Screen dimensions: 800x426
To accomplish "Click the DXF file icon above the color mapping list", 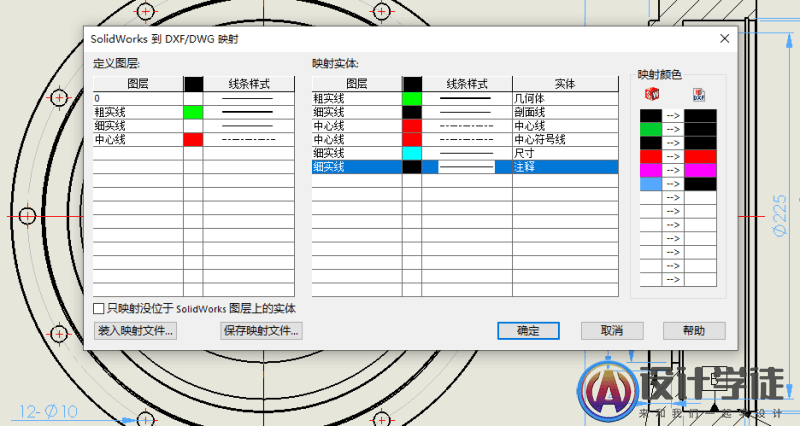I will click(x=698, y=94).
